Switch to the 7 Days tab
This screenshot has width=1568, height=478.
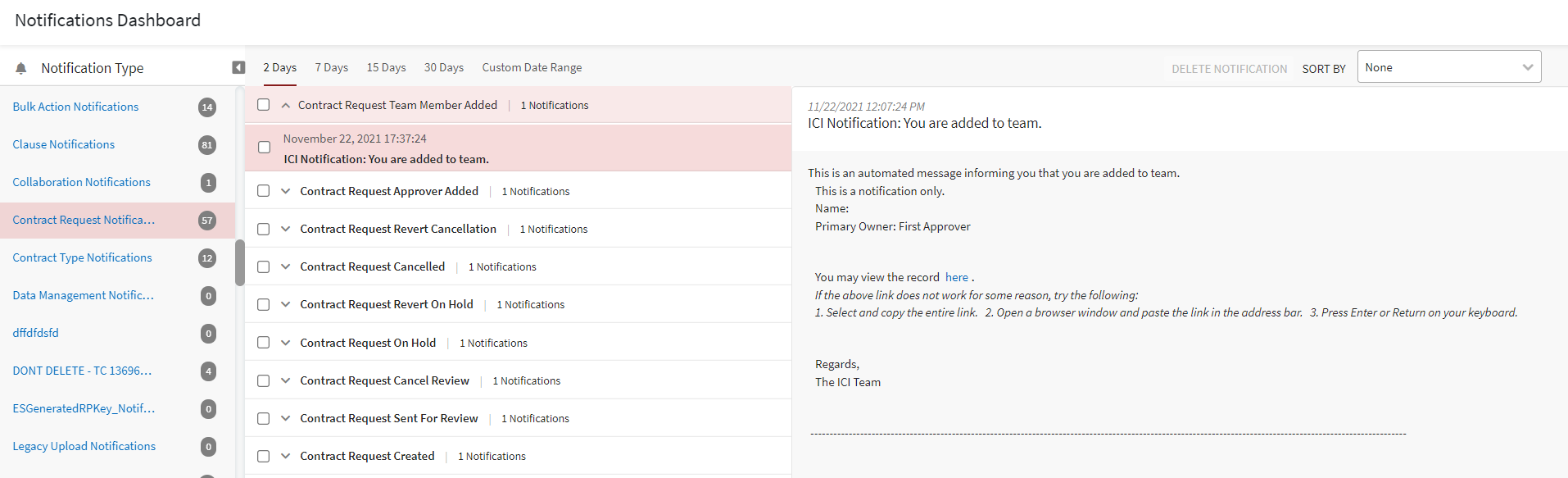click(332, 67)
